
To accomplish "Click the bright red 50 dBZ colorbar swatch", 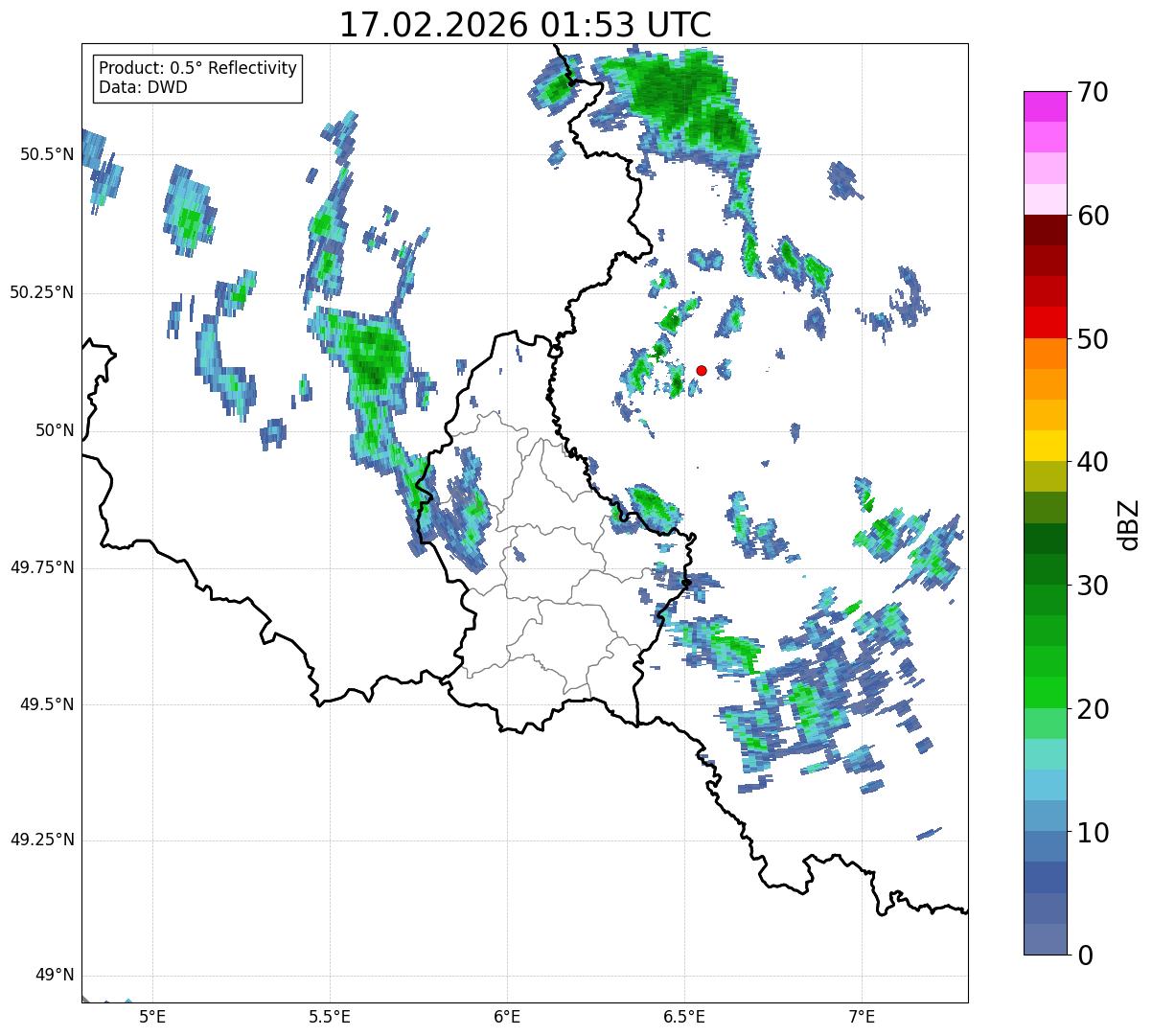I will (1045, 322).
